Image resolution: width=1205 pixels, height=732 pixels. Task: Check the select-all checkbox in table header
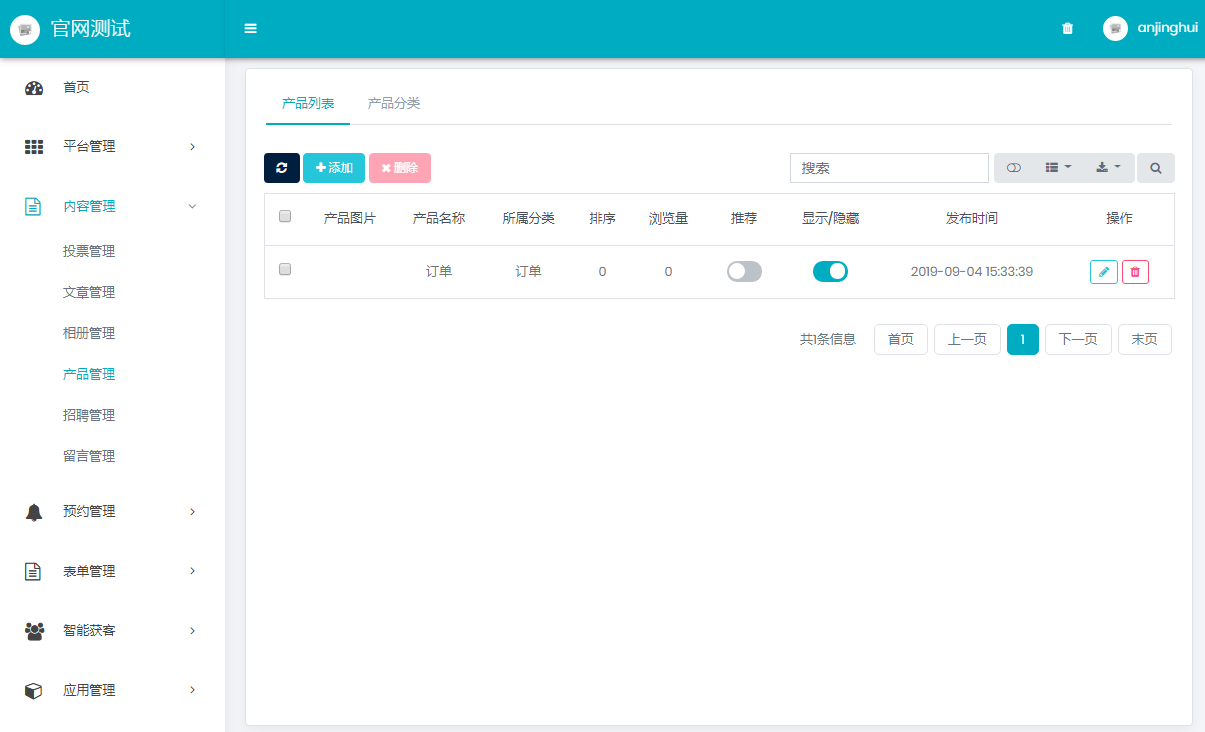click(285, 216)
